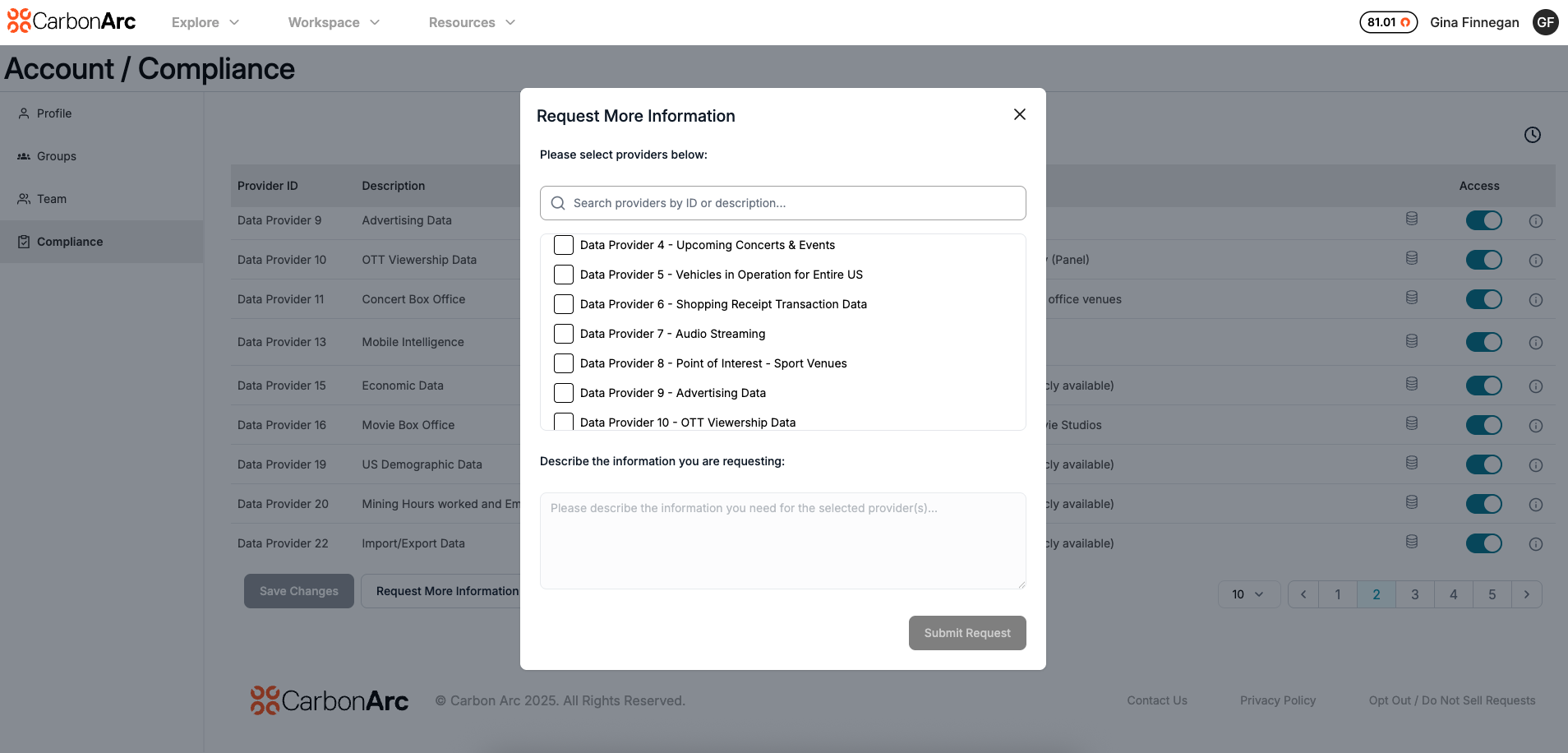
Task: Click the info icon for Data Provider 9
Action: (1535, 221)
